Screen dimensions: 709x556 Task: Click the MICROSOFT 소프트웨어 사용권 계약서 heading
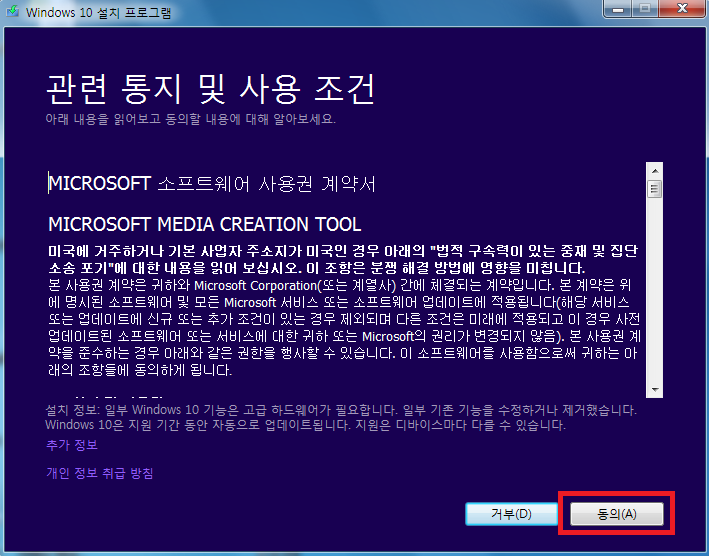pos(212,184)
